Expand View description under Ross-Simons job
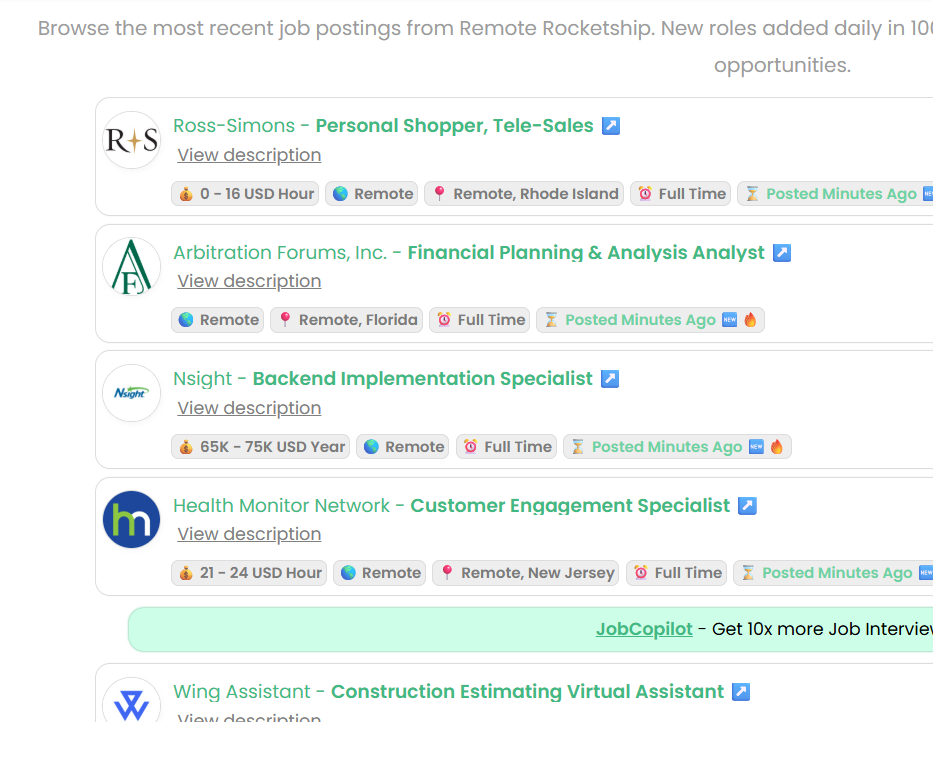 [249, 155]
